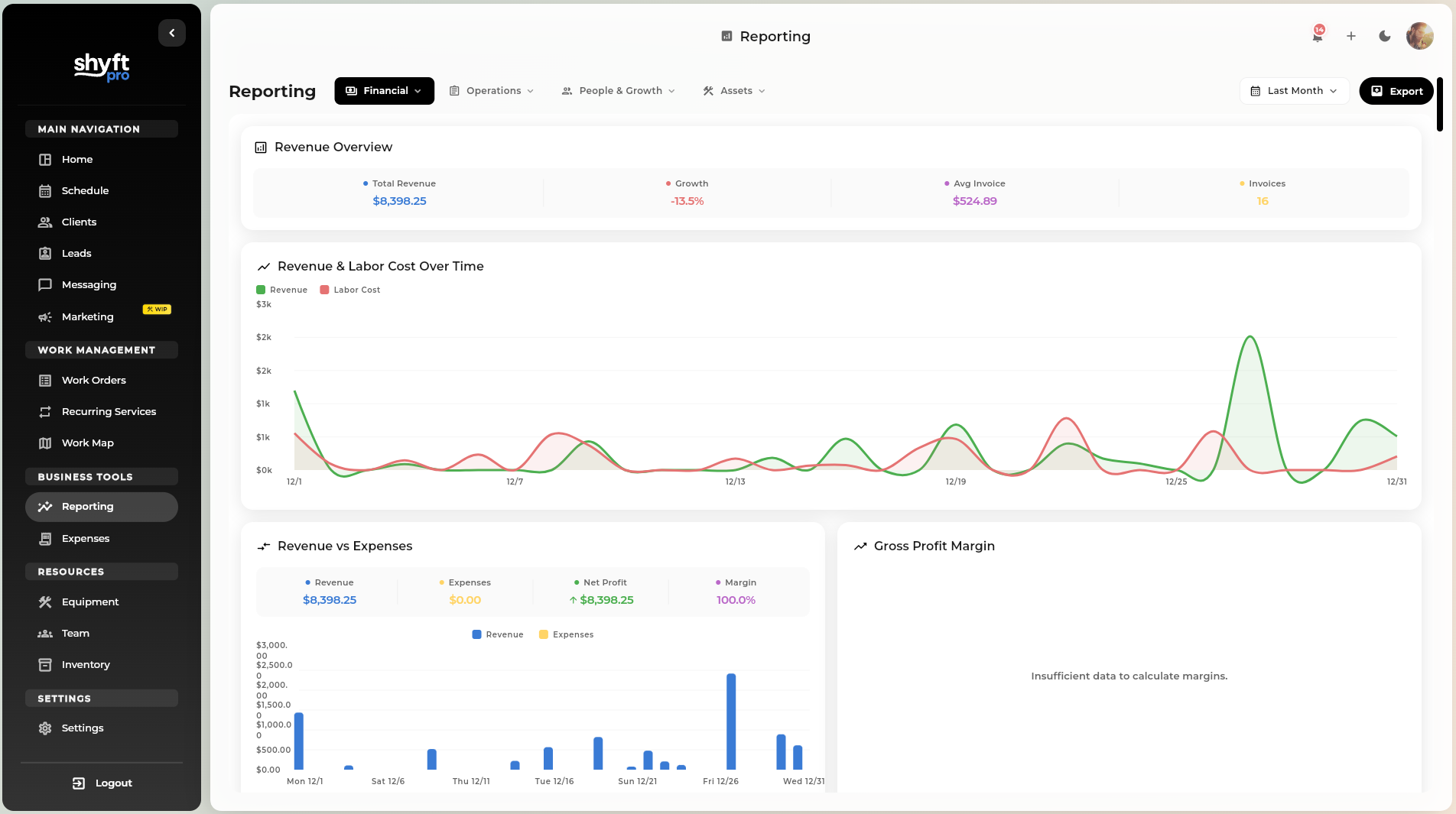Open the People & Growth category
The height and width of the screenshot is (814, 1456).
[x=618, y=90]
